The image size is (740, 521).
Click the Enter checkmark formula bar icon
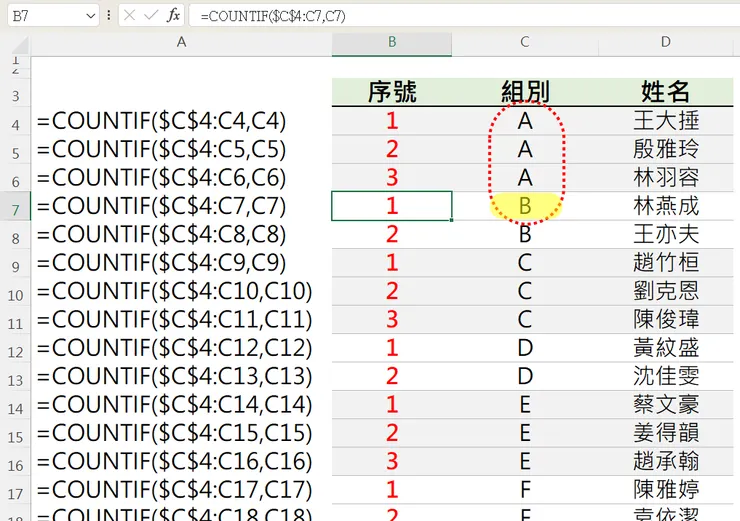point(151,16)
